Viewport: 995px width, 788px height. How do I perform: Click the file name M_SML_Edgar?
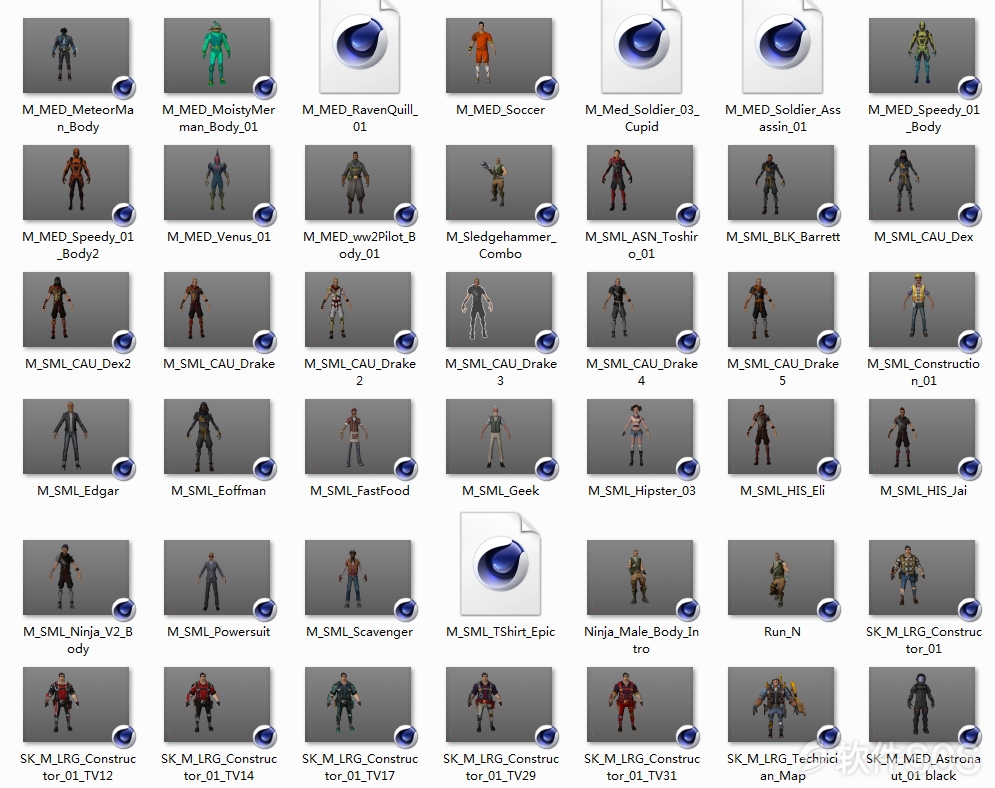(x=78, y=490)
